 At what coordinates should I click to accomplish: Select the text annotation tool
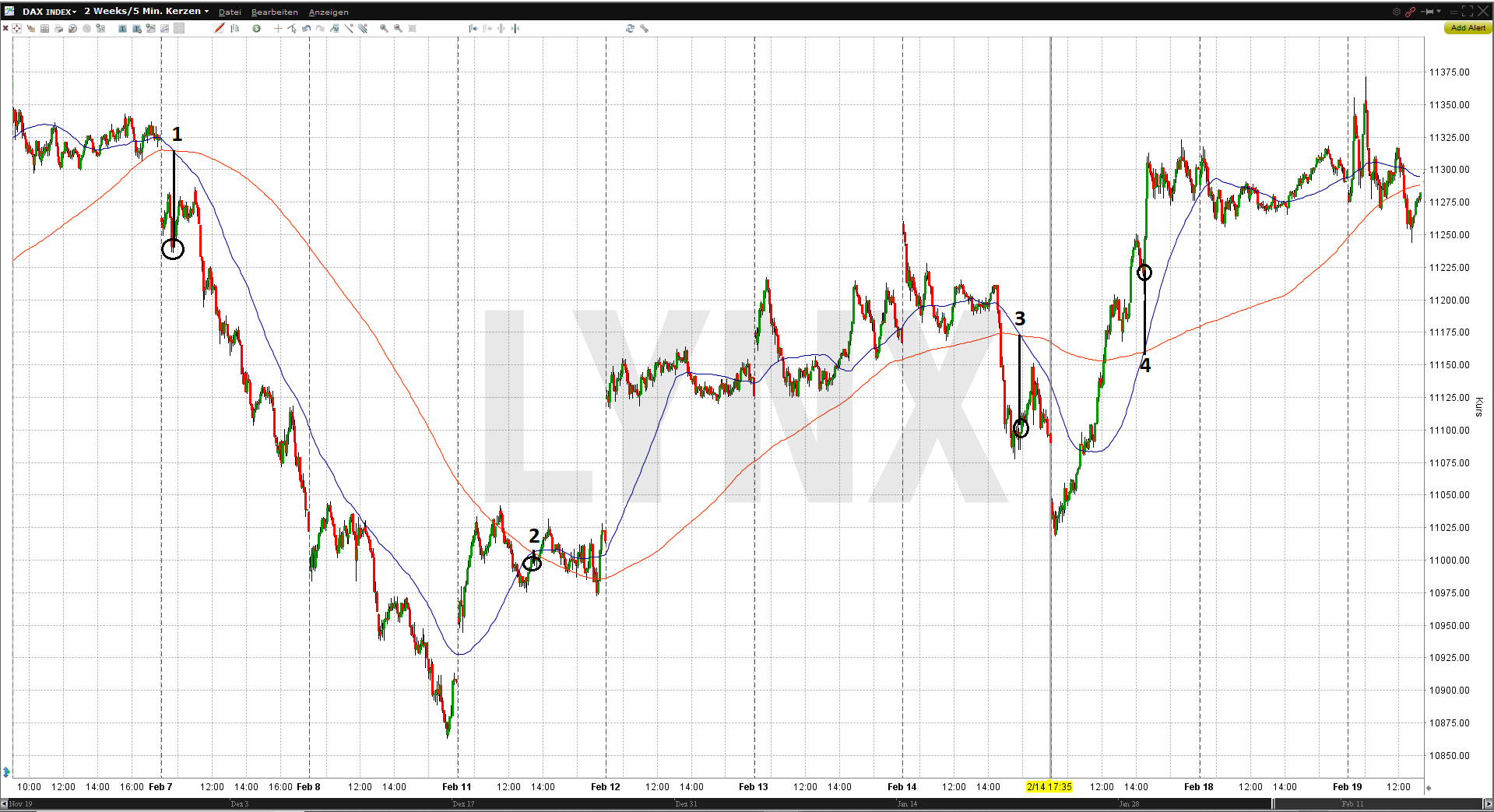pyautogui.click(x=121, y=28)
